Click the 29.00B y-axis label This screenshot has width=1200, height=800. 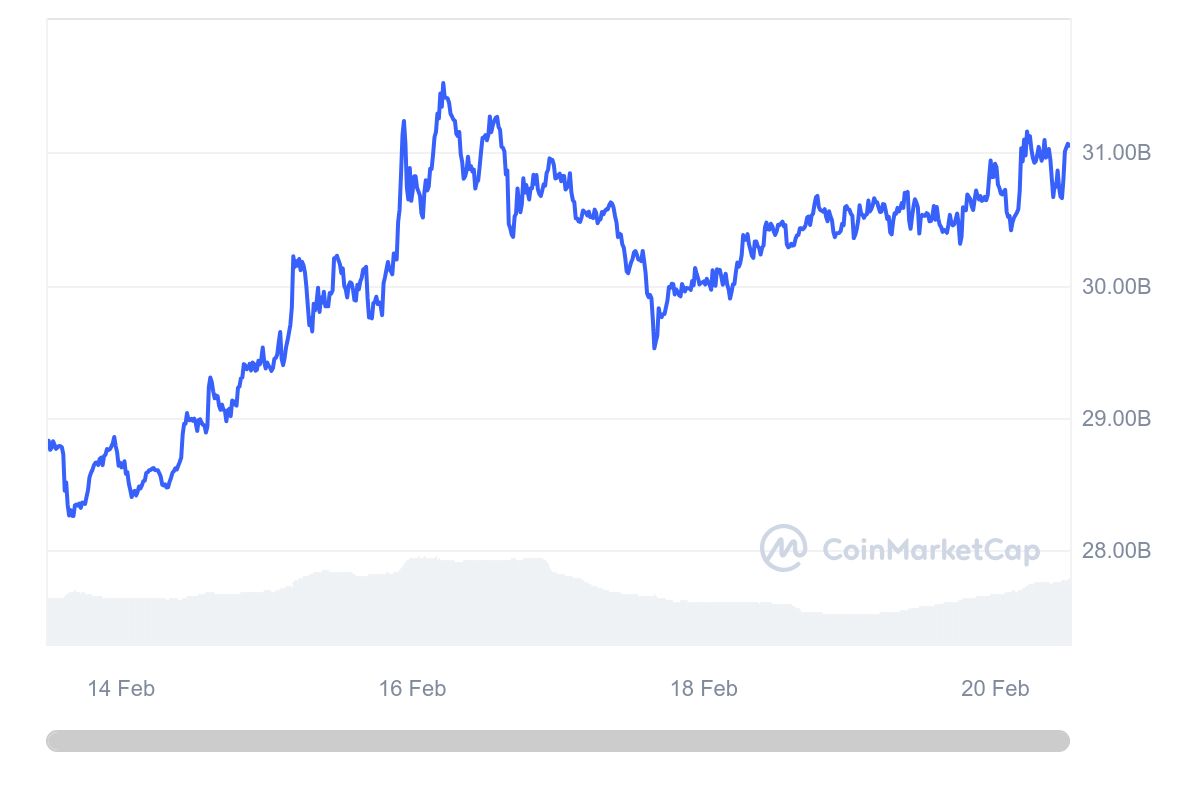pyautogui.click(x=1116, y=418)
